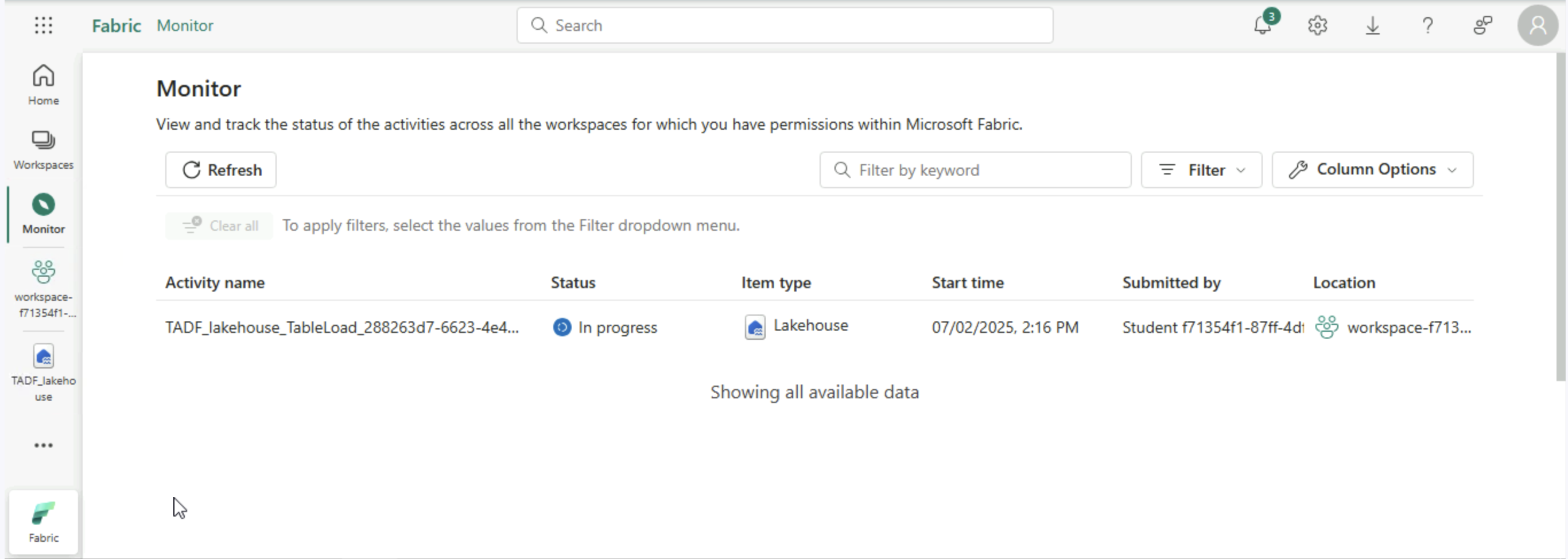The width and height of the screenshot is (1568, 559).
Task: Click the Clear all filters button
Action: pyautogui.click(x=220, y=226)
